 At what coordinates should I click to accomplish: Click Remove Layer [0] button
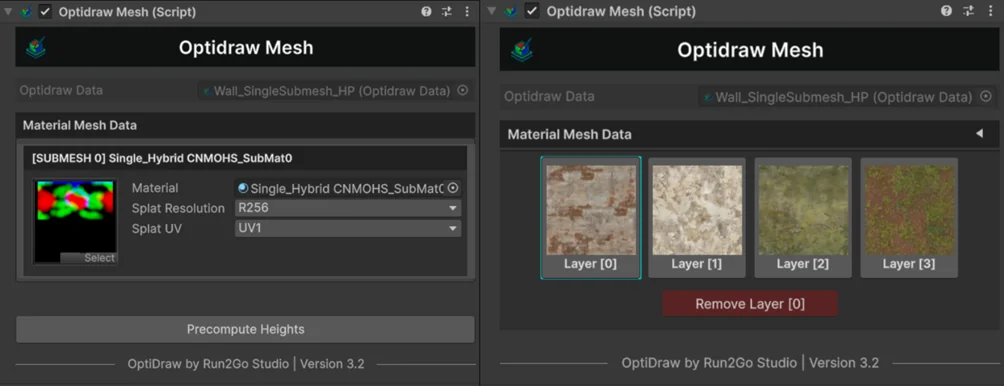pyautogui.click(x=750, y=303)
